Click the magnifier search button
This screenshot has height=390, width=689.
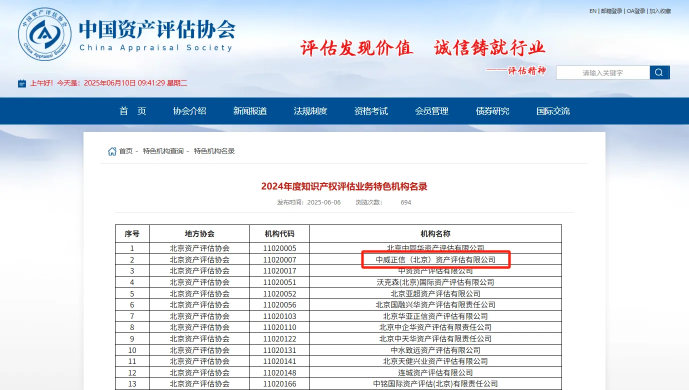point(660,72)
